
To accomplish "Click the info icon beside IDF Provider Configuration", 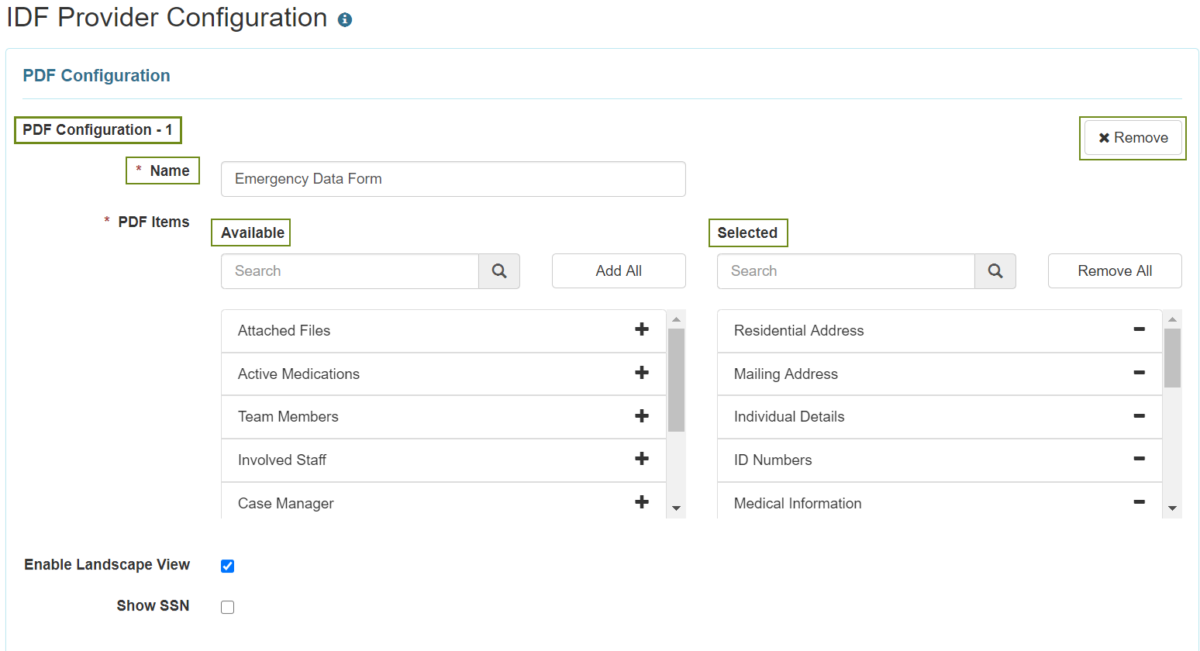I will (x=344, y=18).
